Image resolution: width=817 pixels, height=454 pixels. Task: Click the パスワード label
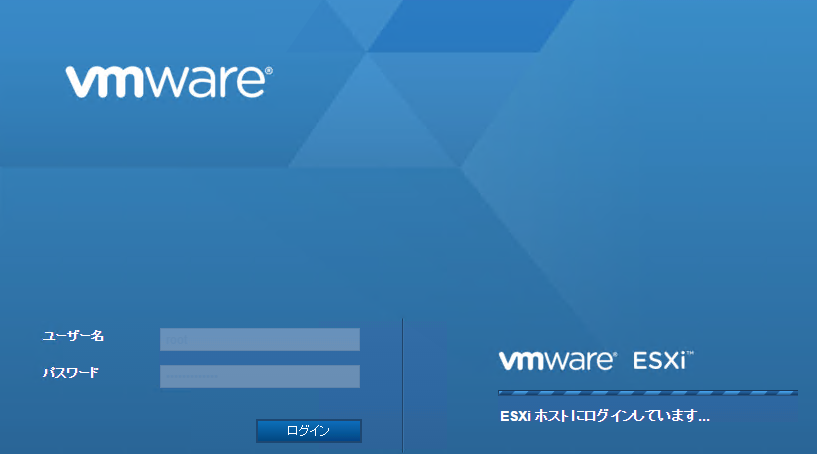(x=71, y=373)
